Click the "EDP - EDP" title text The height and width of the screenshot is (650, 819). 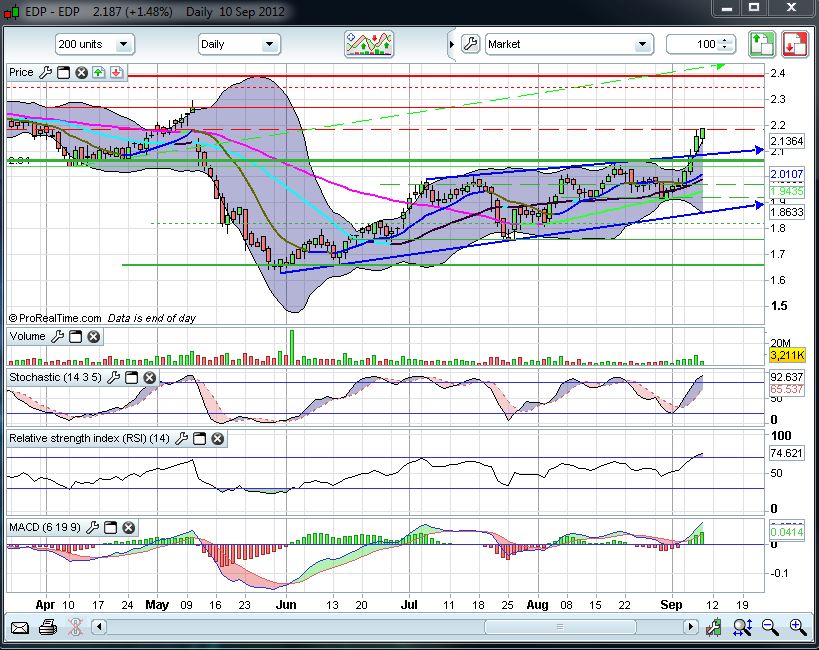coord(52,11)
